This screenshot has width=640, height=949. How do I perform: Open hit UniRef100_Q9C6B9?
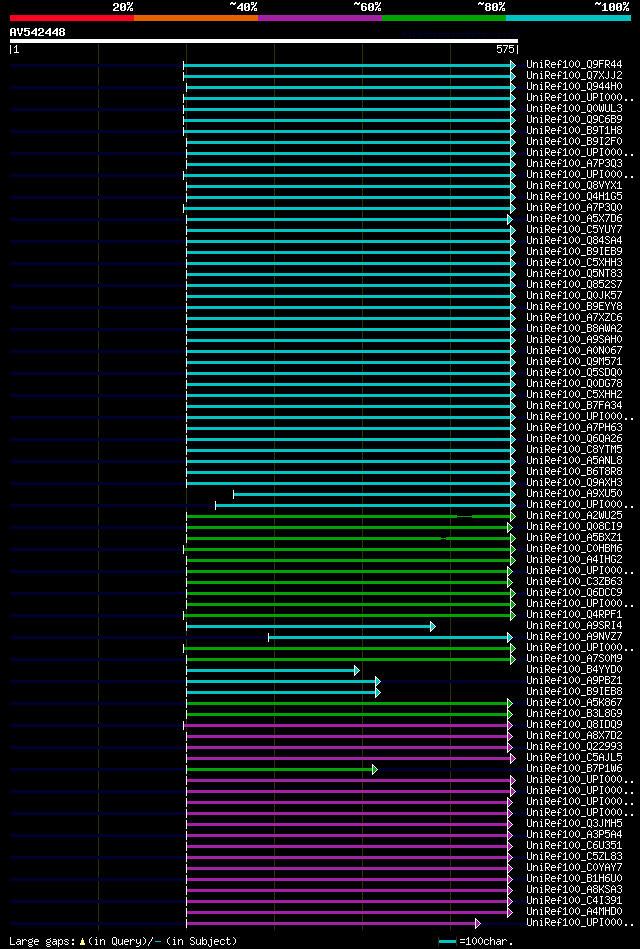574,120
